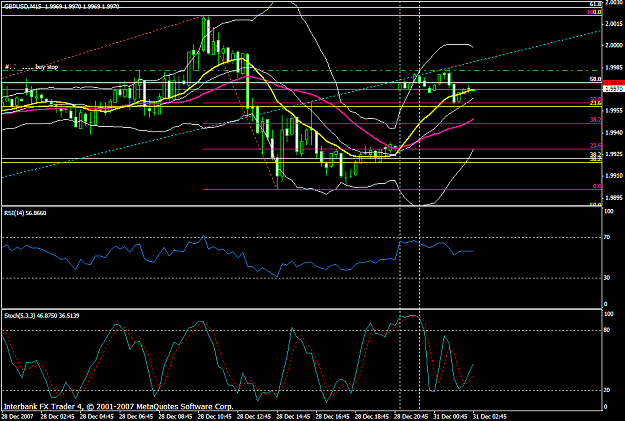Click the 31 Dec 00:45 time label
This screenshot has width=625, height=421.
click(450, 417)
